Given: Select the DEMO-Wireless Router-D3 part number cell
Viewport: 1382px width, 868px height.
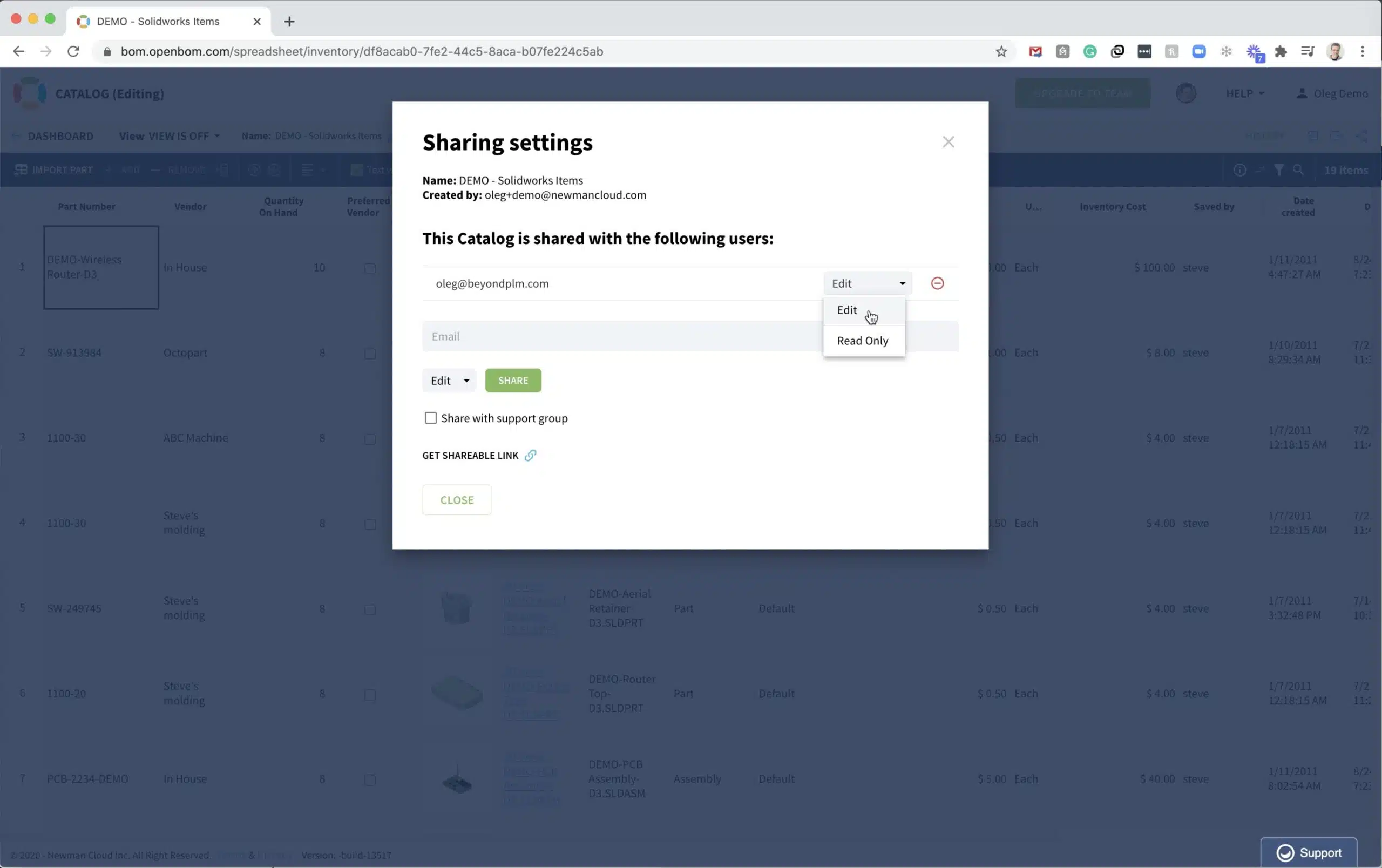Looking at the screenshot, I should click(x=101, y=267).
